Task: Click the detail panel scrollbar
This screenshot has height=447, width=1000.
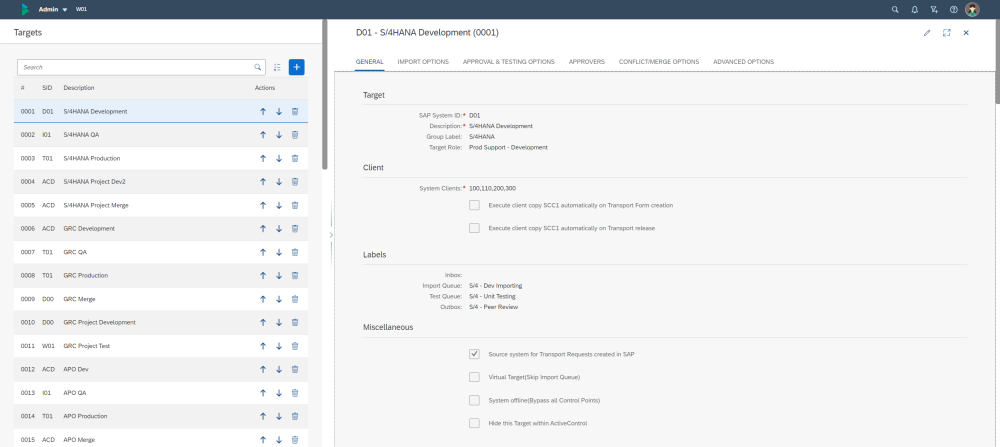Action: pyautogui.click(x=997, y=61)
